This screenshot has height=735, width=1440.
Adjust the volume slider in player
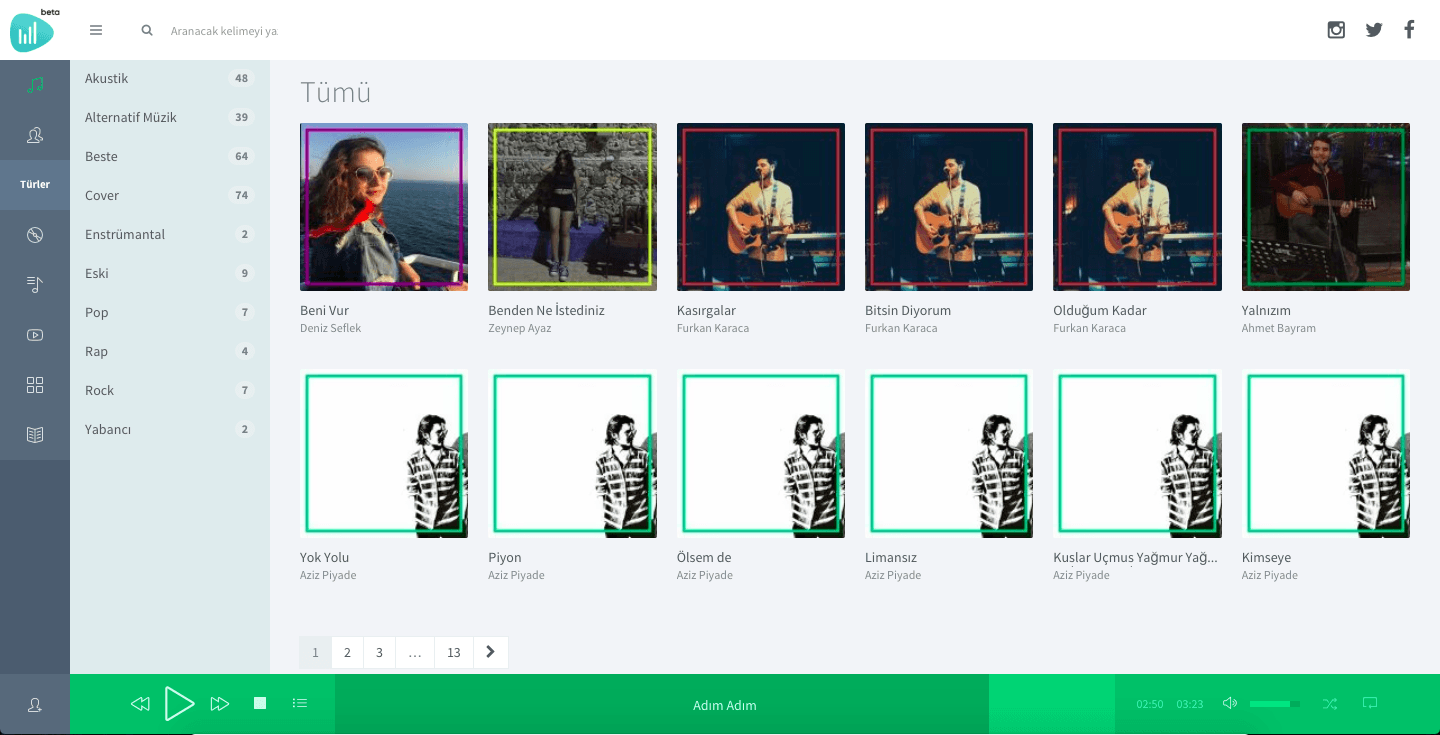tap(1274, 704)
